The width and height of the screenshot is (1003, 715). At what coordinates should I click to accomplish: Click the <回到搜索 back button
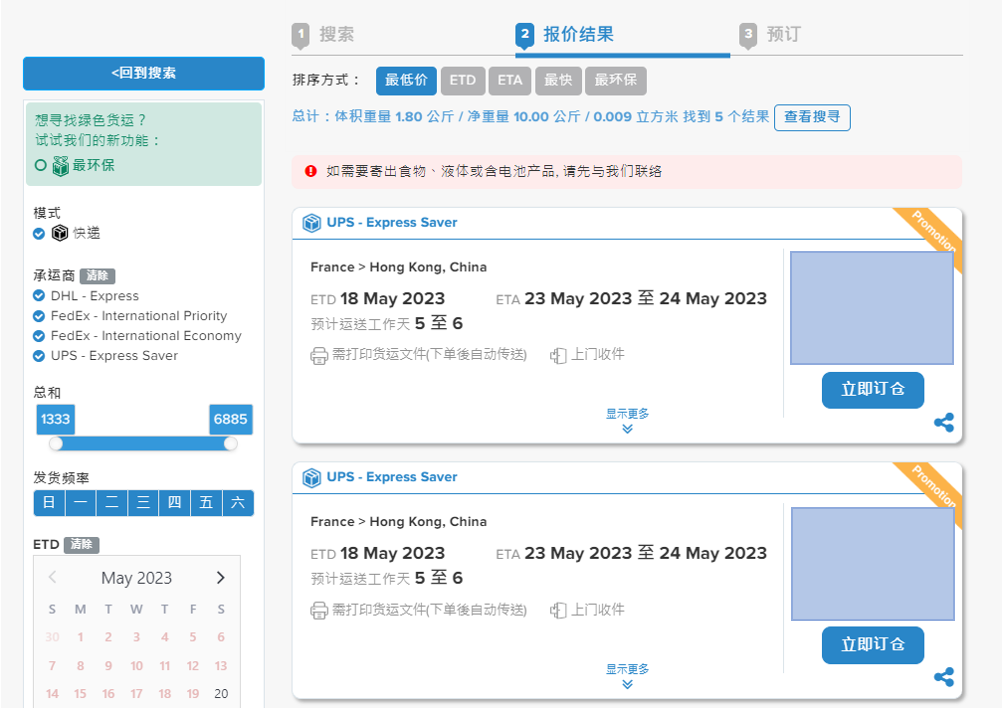[x=144, y=74]
